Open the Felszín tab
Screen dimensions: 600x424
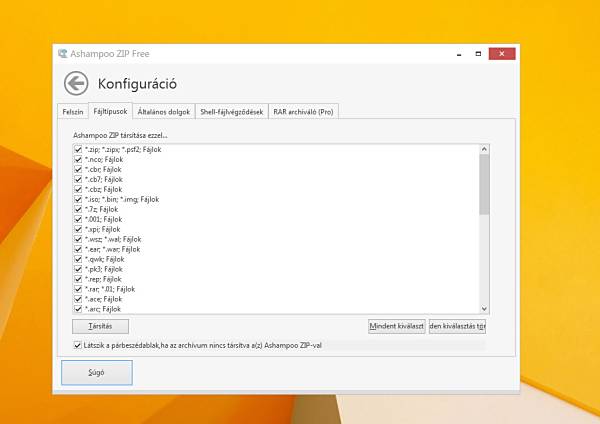pos(73,112)
